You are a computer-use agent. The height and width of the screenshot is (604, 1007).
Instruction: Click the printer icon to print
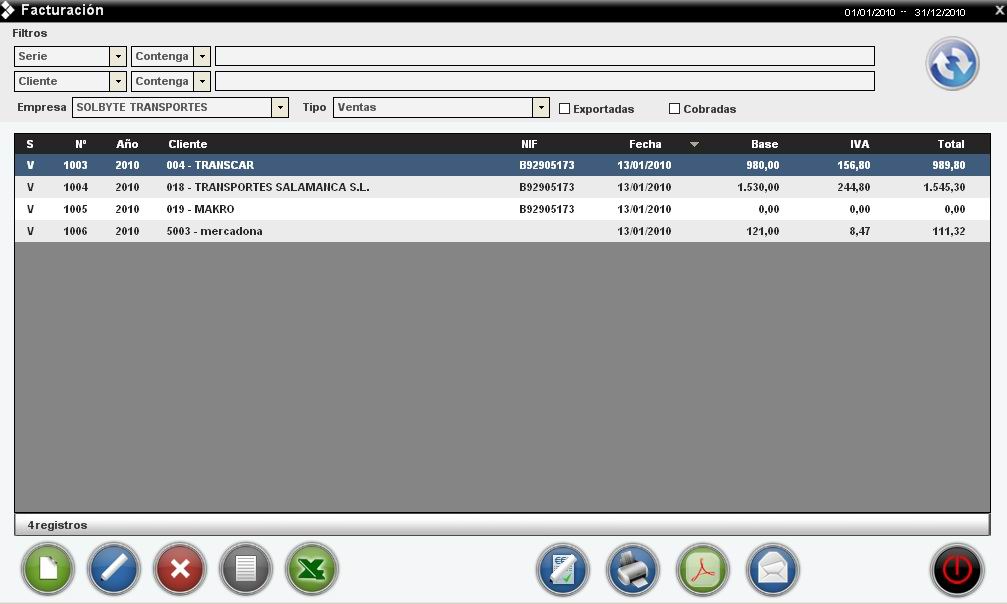pos(633,569)
